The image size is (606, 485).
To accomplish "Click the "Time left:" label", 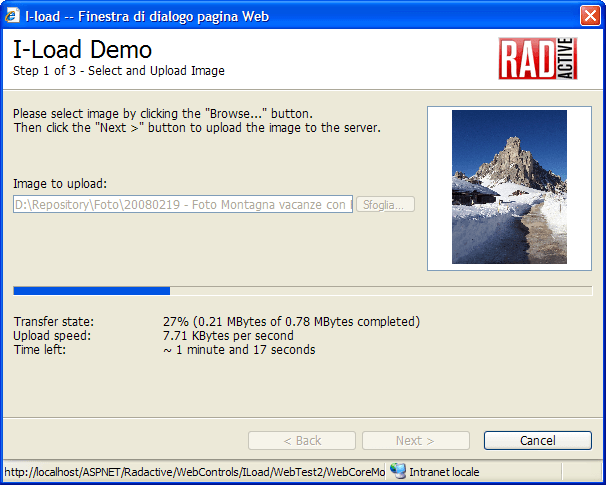I will pyautogui.click(x=40, y=349).
